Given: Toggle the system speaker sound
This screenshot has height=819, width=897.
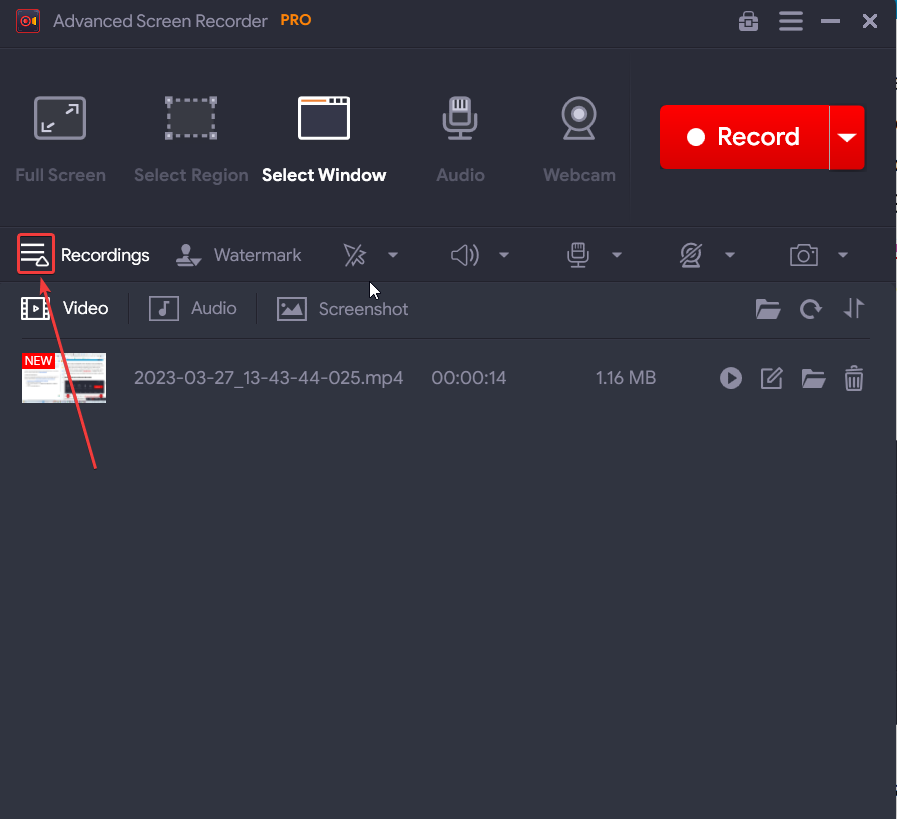Looking at the screenshot, I should [x=465, y=255].
